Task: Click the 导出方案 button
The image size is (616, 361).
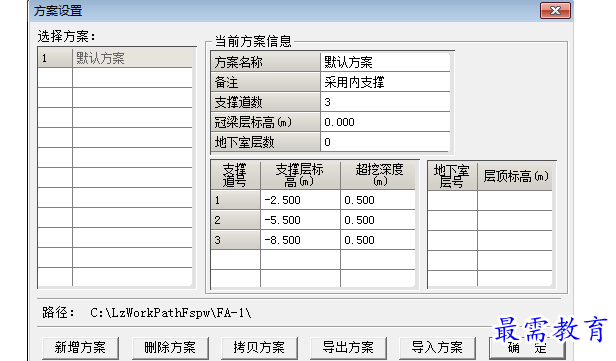Action: tap(348, 347)
